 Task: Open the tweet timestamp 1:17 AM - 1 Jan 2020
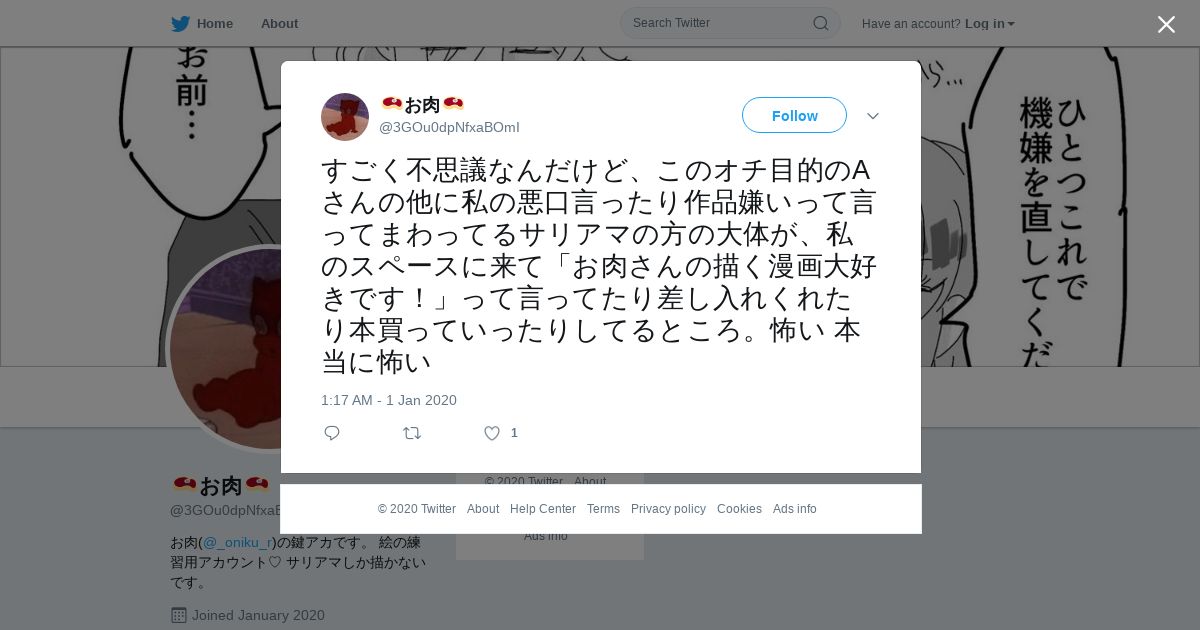click(x=389, y=400)
